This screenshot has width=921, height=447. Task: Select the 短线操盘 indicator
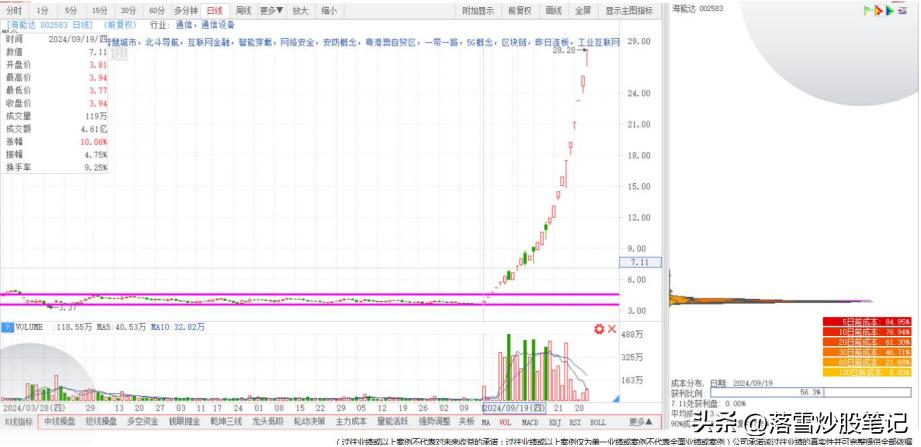click(101, 422)
